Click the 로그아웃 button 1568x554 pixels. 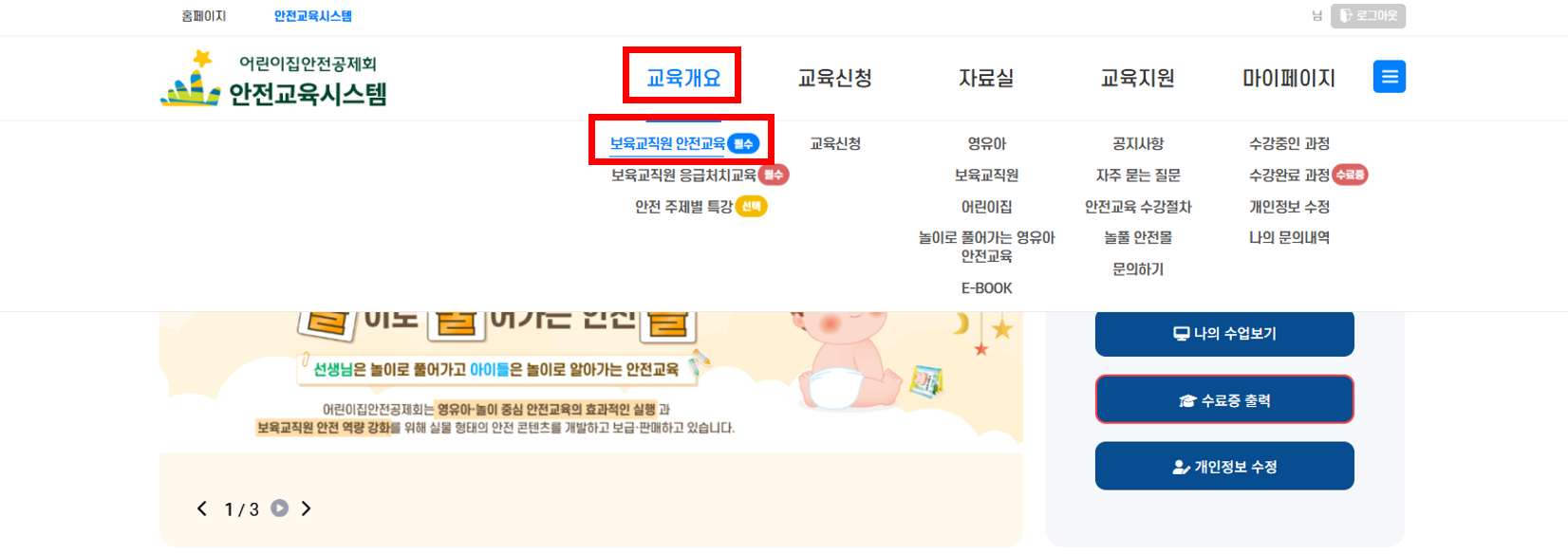[1368, 16]
